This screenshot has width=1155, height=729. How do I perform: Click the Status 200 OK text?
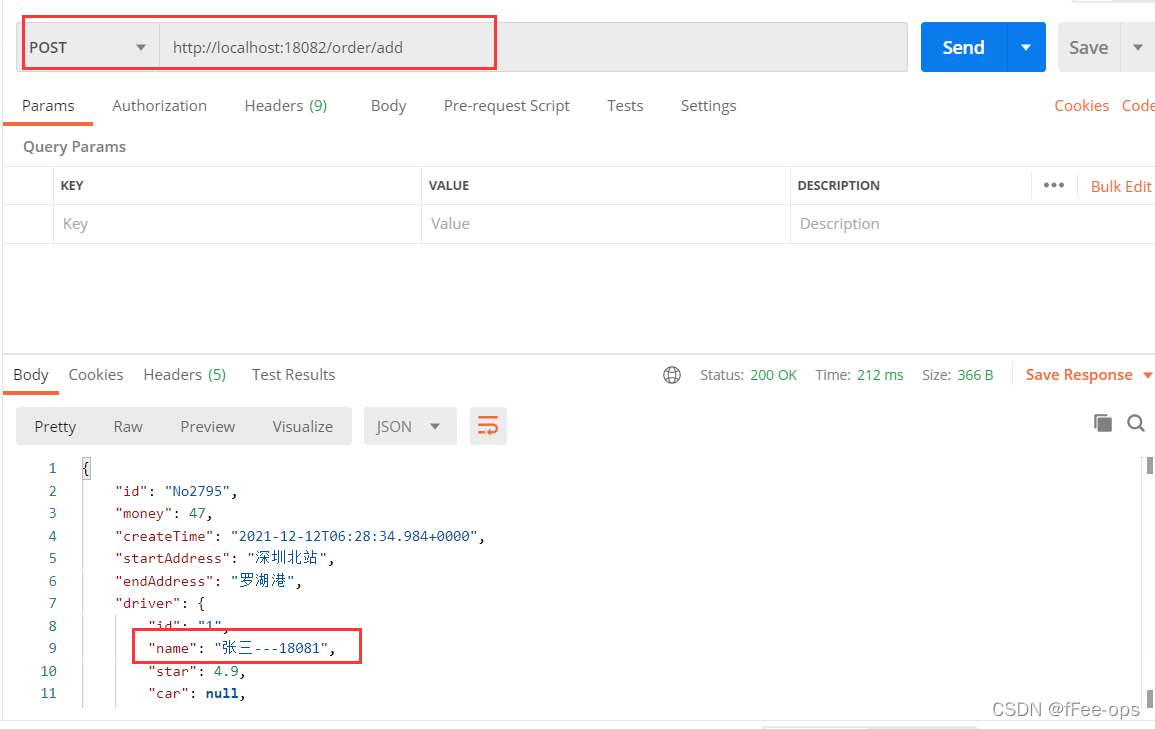point(748,375)
